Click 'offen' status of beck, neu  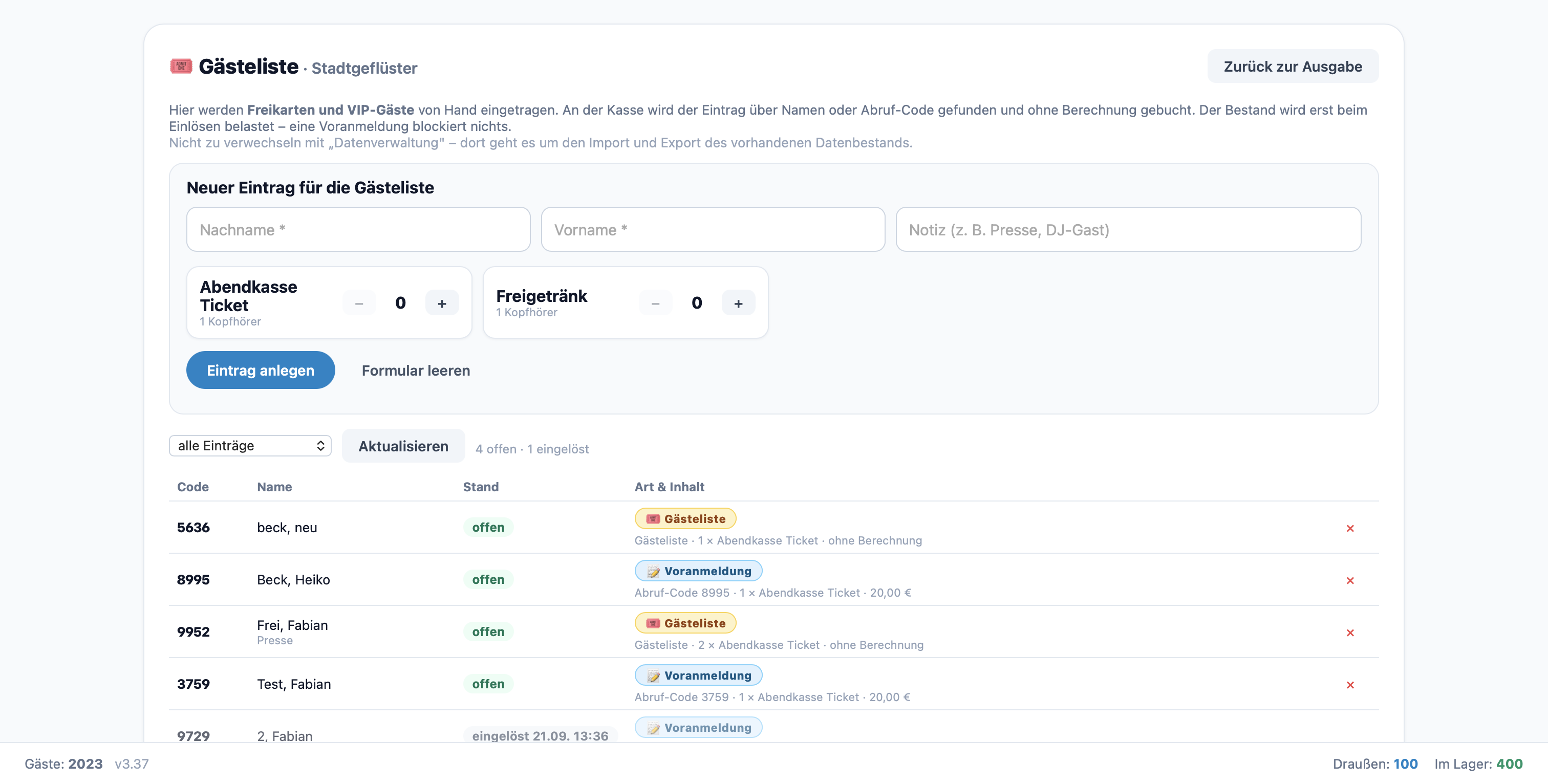(x=488, y=528)
